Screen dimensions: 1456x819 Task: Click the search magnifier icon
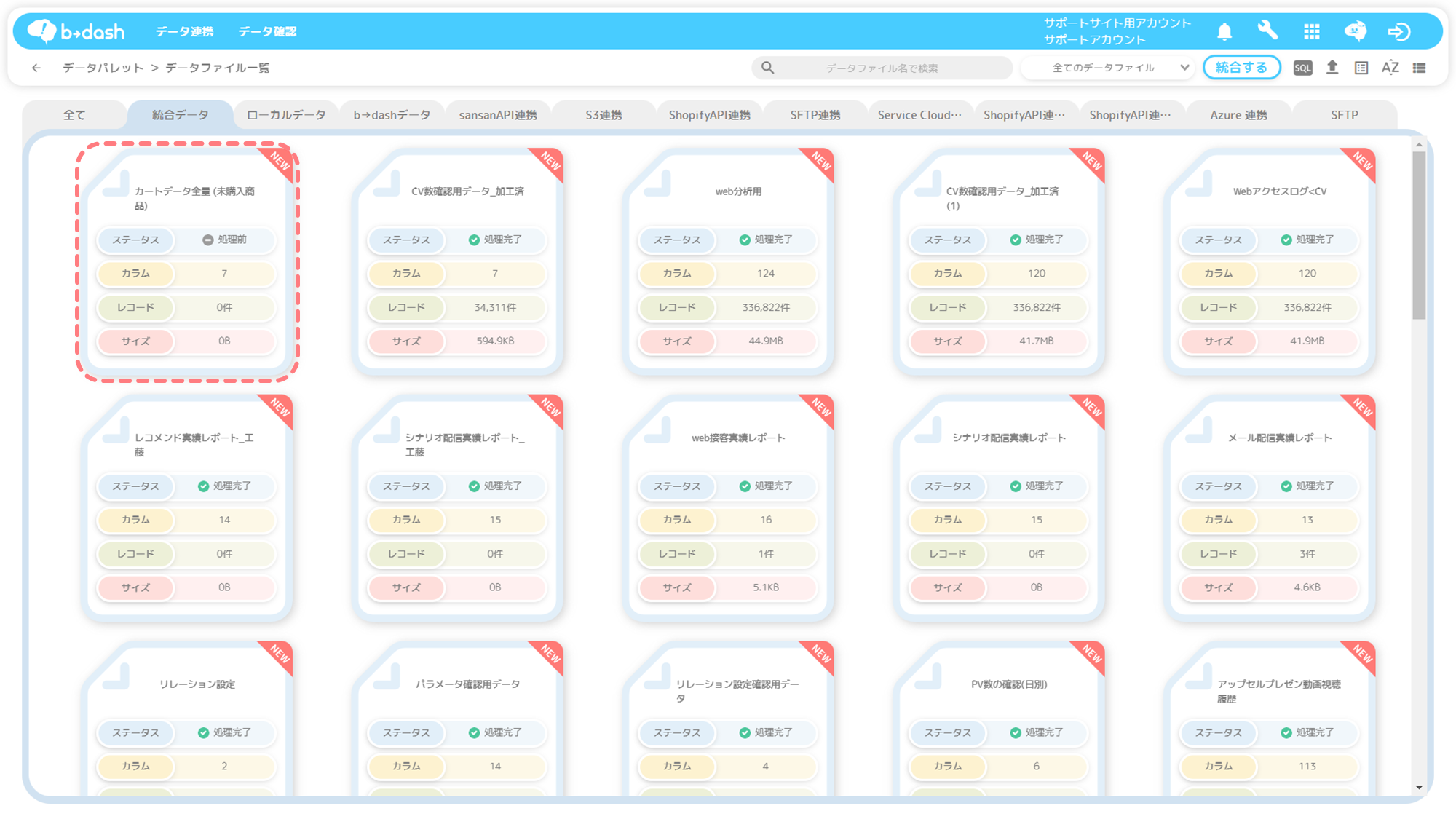click(767, 68)
